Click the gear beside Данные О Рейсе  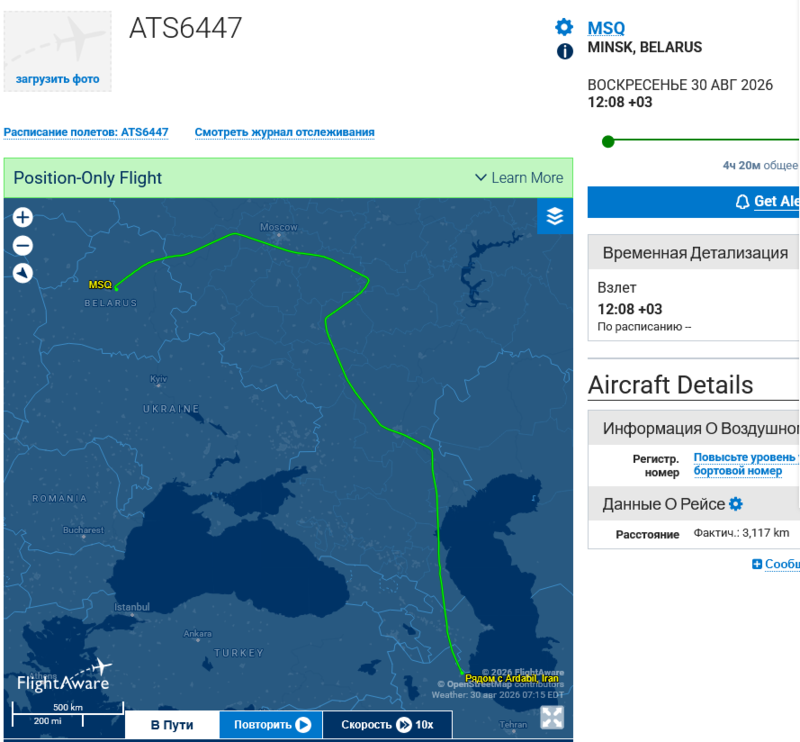[x=736, y=504]
